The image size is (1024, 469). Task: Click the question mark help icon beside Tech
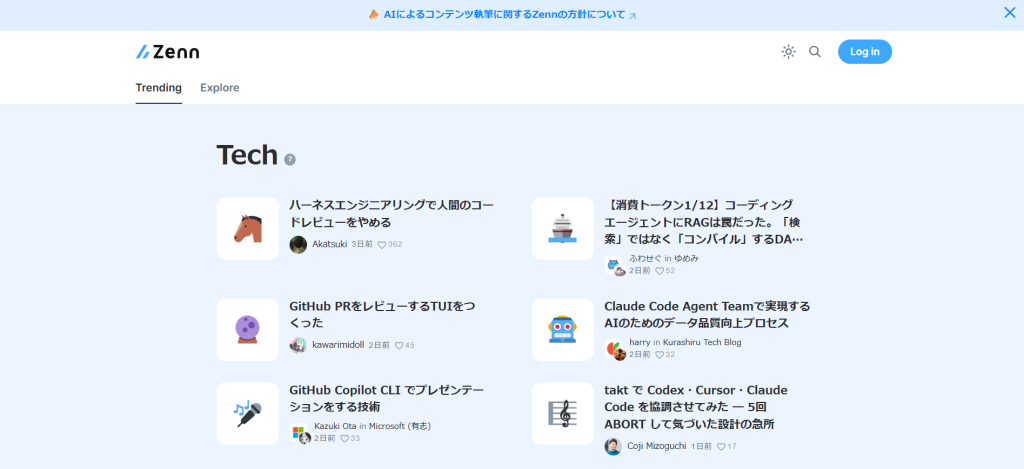pos(290,159)
